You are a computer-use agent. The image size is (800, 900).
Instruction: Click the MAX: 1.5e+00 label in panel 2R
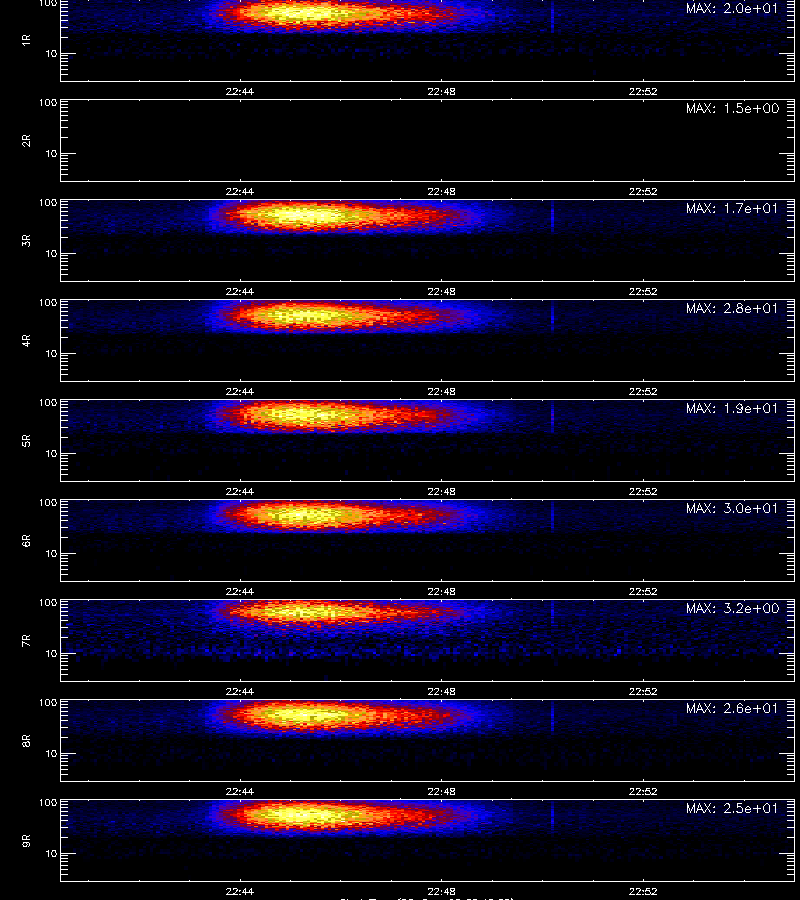(x=732, y=108)
